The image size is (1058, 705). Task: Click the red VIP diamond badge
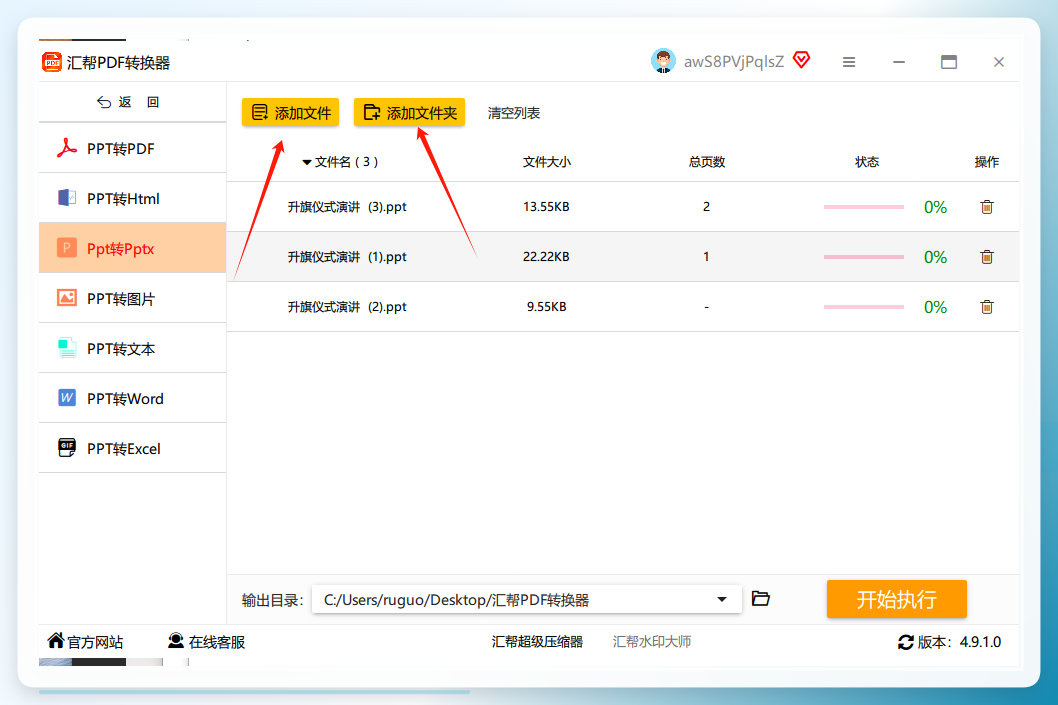pos(801,60)
